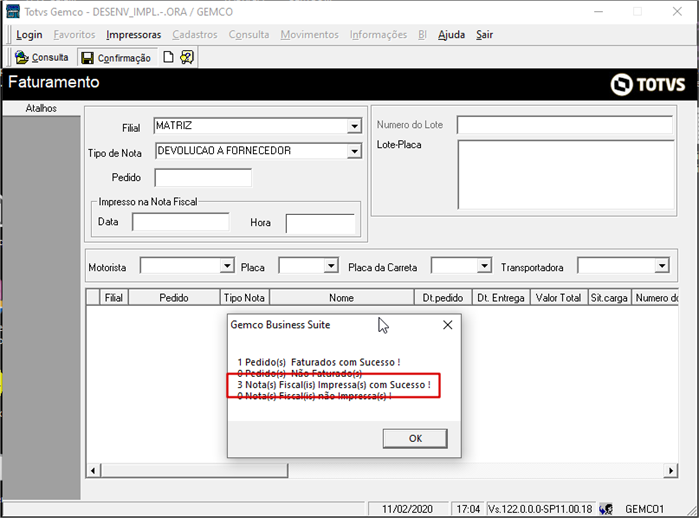This screenshot has height=518, width=699.
Task: Close the Gemco Business Suite dialog
Action: tap(448, 325)
